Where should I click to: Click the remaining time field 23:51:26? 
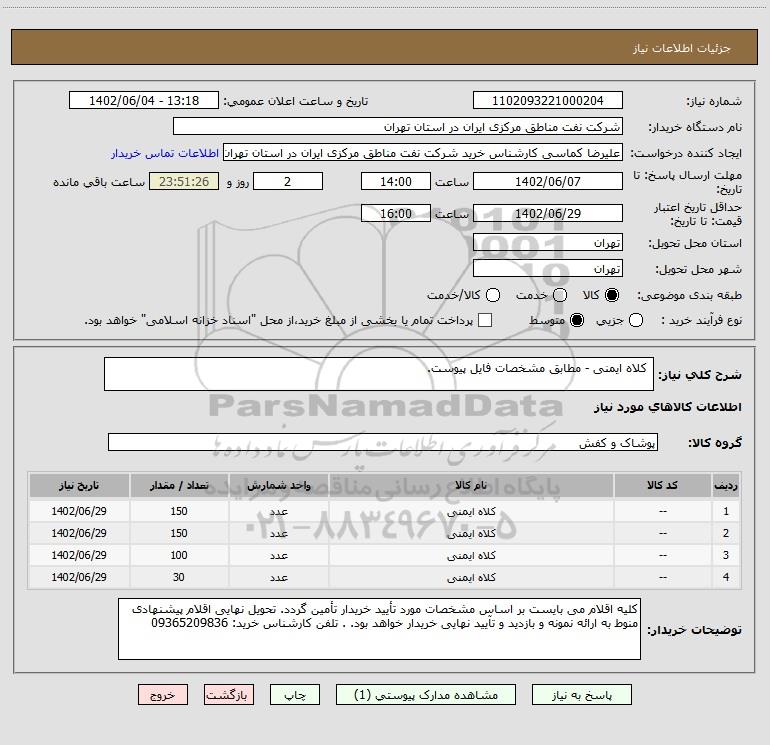pyautogui.click(x=184, y=182)
